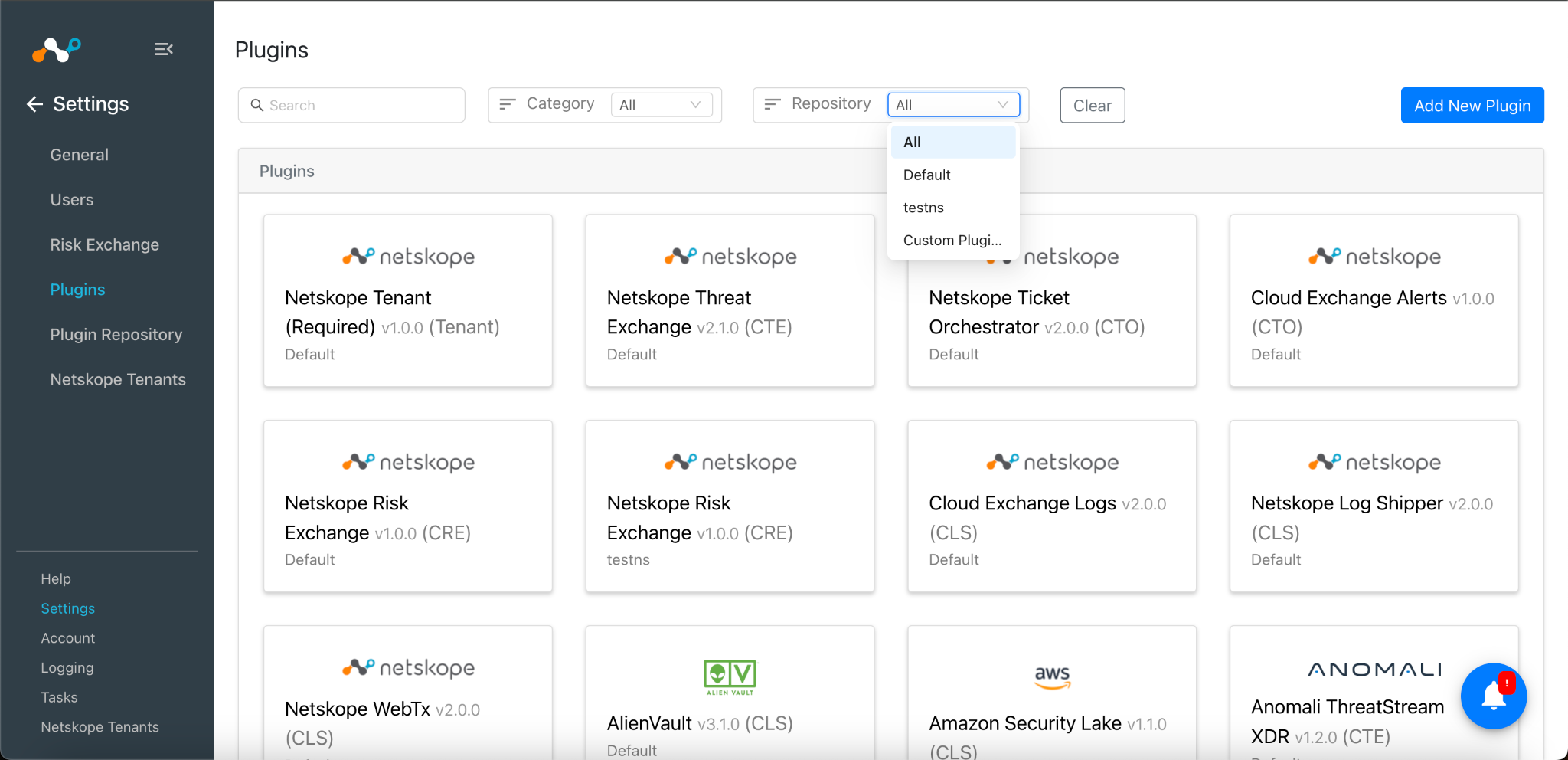Click testns label on Risk Exchange card
Image resolution: width=1568 pixels, height=760 pixels.
point(629,560)
